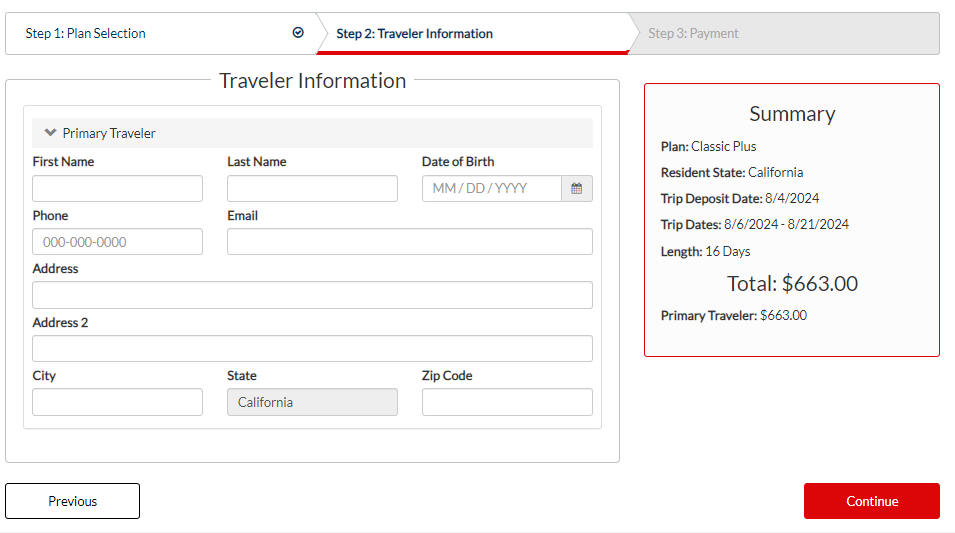The image size is (955, 533).
Task: Click the Traveler Information heading
Action: click(x=312, y=80)
